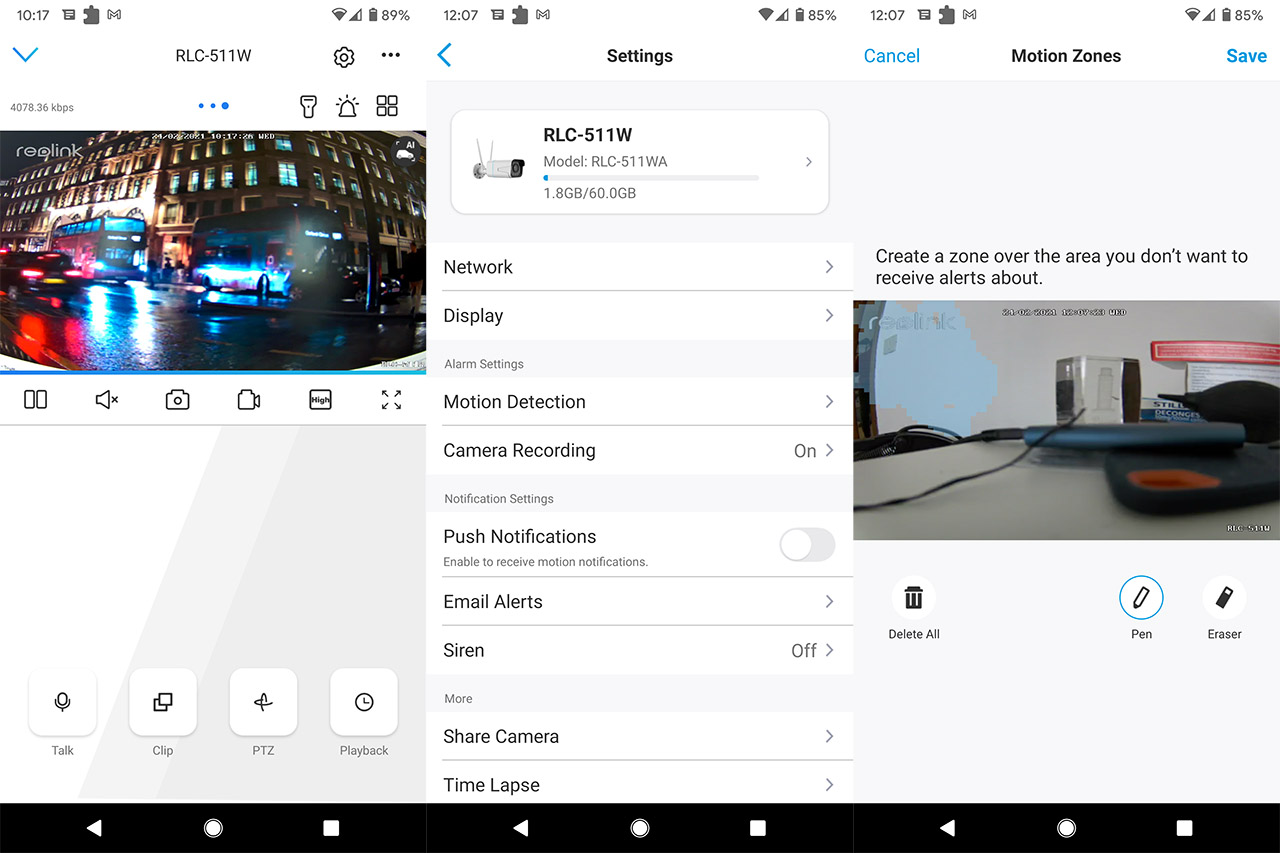Take a snapshot with the camera icon
1280x853 pixels.
(177, 400)
